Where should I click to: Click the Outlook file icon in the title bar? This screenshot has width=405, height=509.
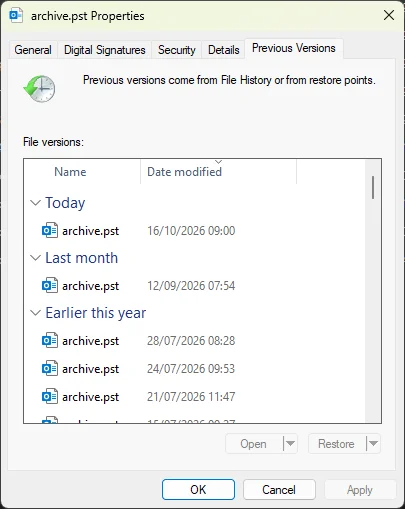click(x=16, y=16)
